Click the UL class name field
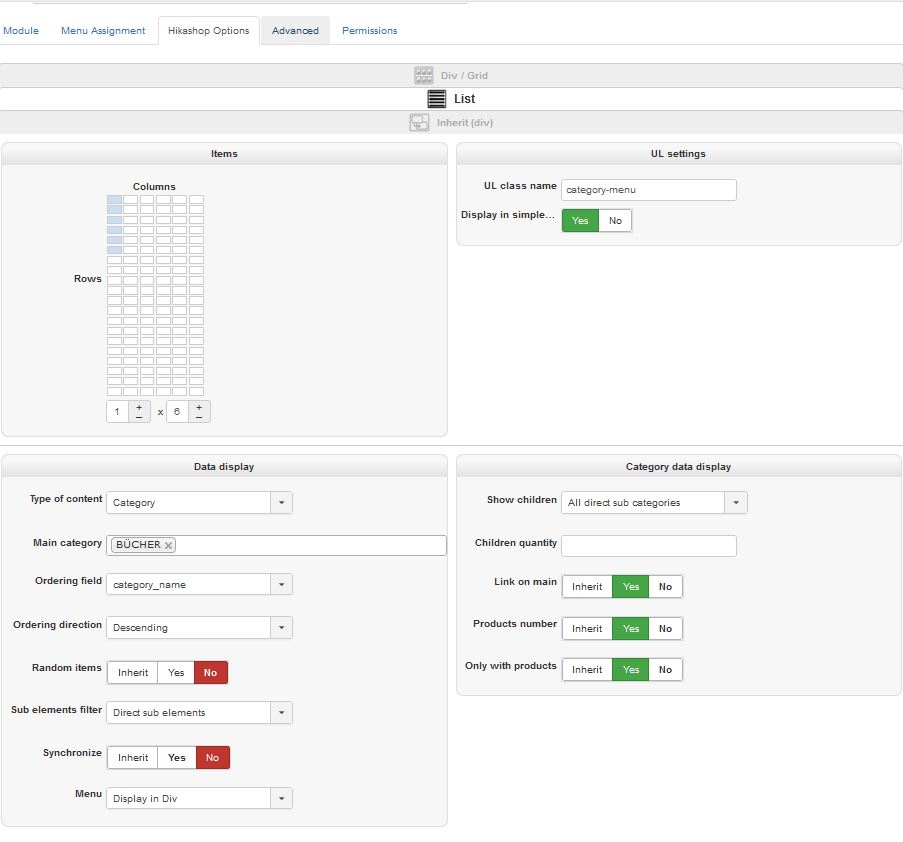The image size is (903, 842). 648,189
